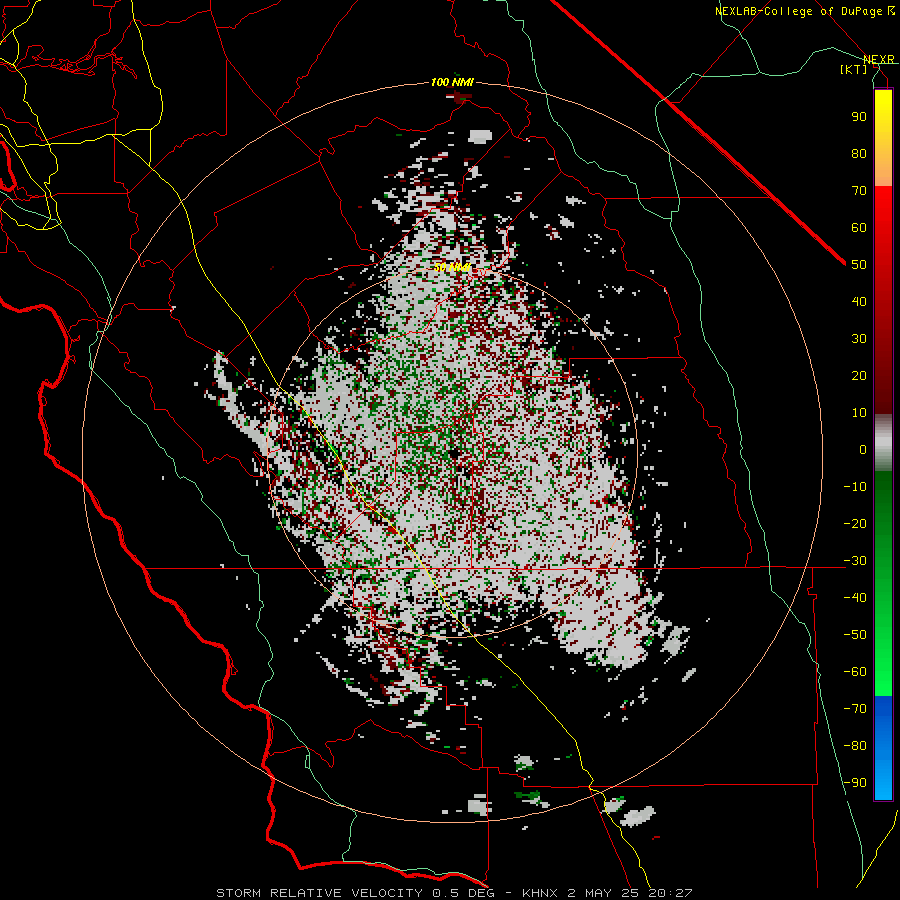
Task: Click the -60 value on the velocity scale
Action: 855,672
